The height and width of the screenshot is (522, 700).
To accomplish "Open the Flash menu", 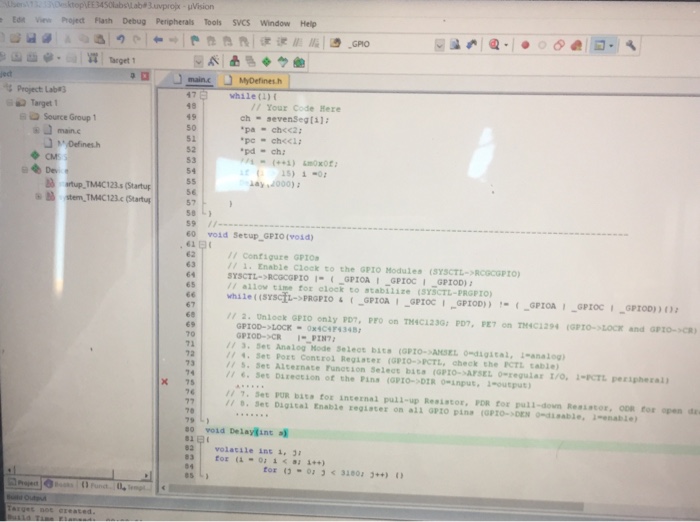I will pos(103,21).
